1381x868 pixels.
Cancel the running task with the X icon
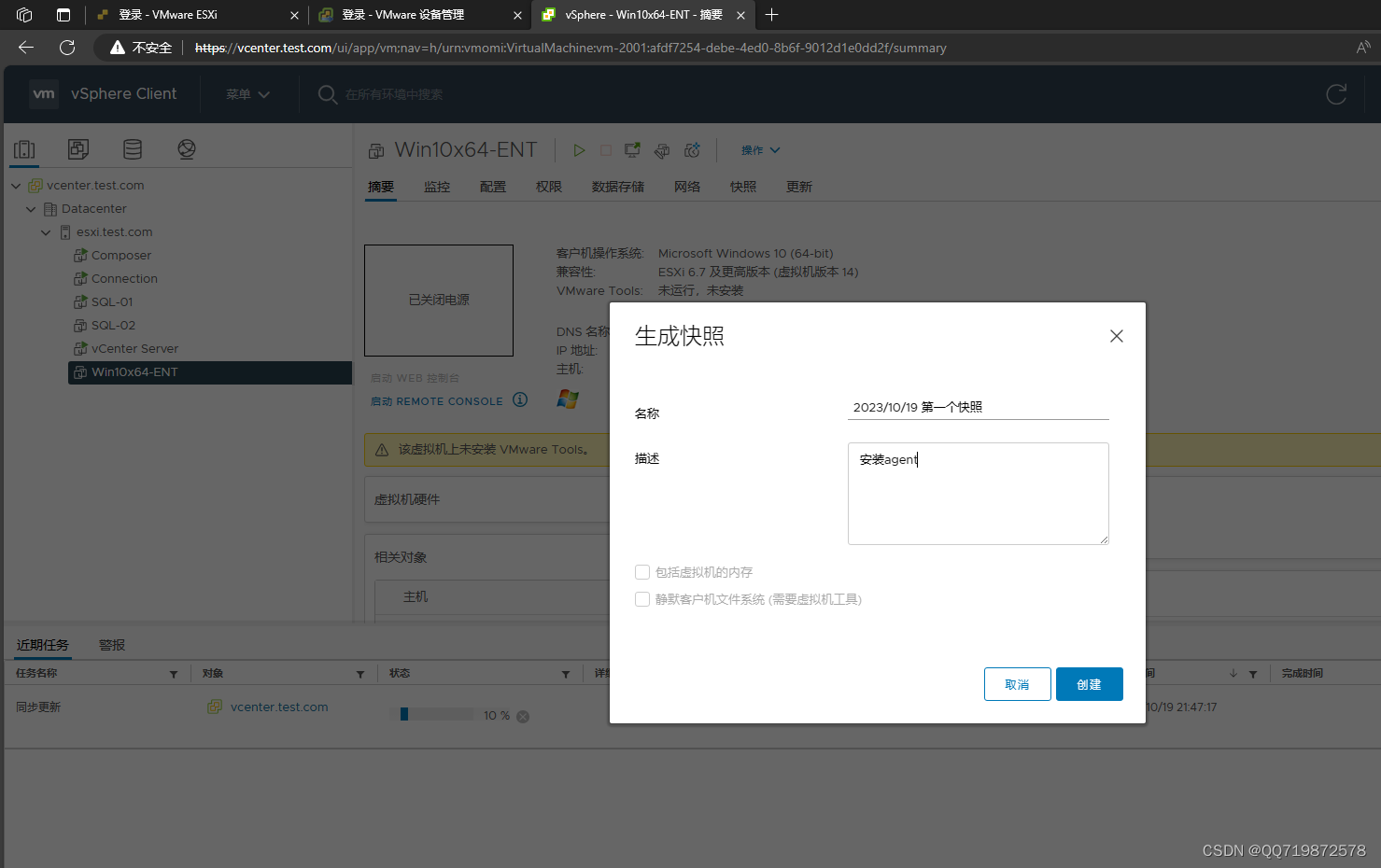point(523,717)
